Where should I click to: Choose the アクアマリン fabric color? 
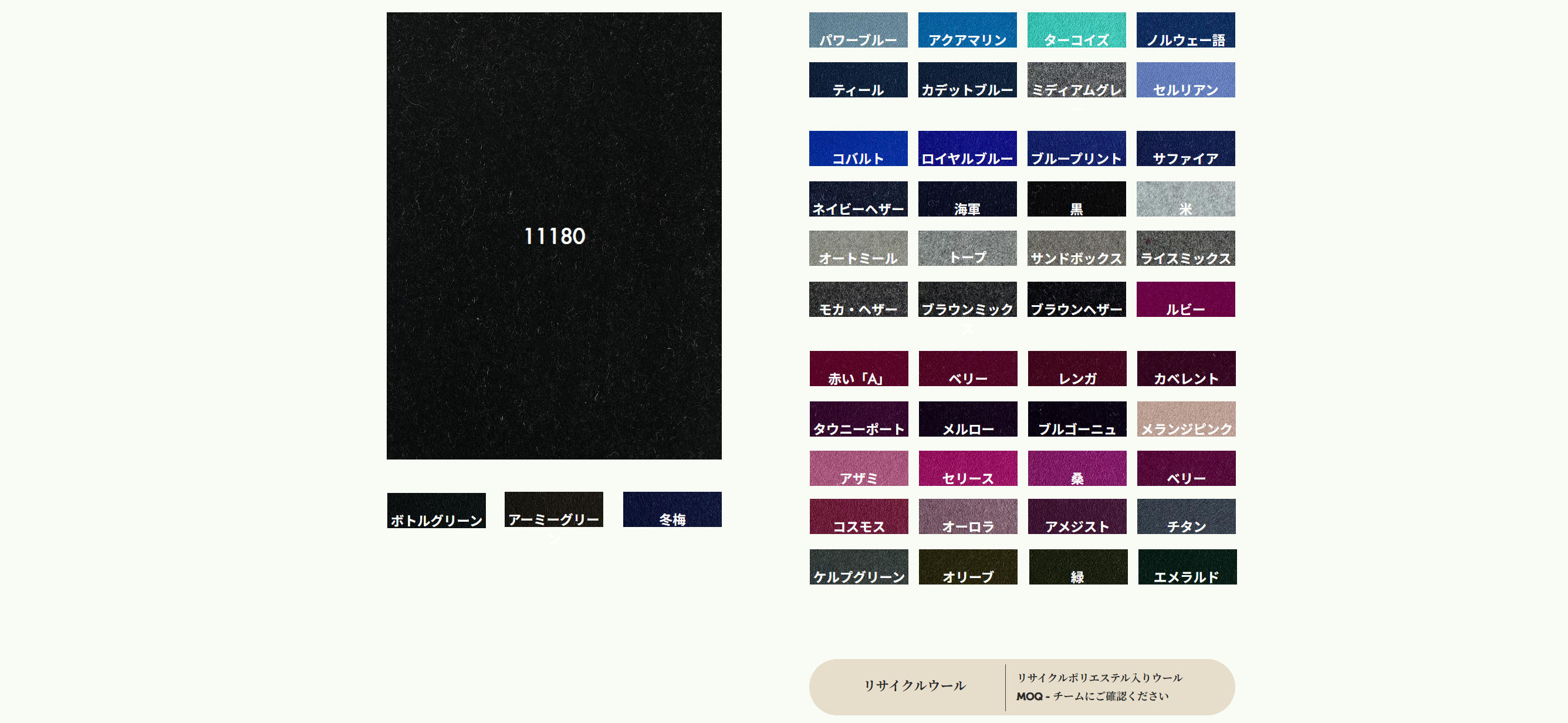click(967, 30)
